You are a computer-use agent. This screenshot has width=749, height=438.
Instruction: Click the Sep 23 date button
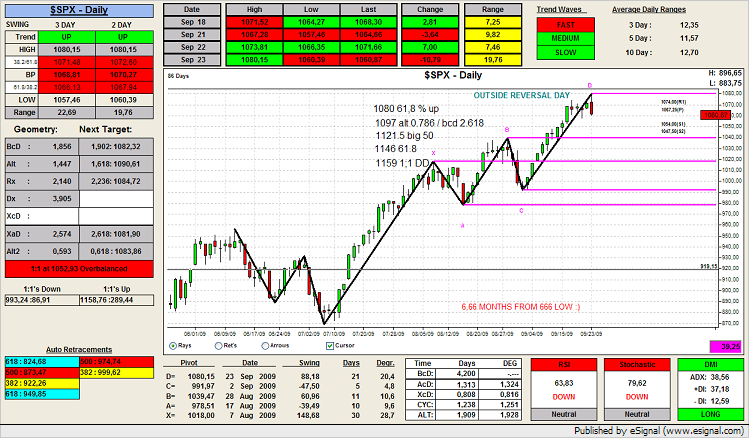click(193, 60)
